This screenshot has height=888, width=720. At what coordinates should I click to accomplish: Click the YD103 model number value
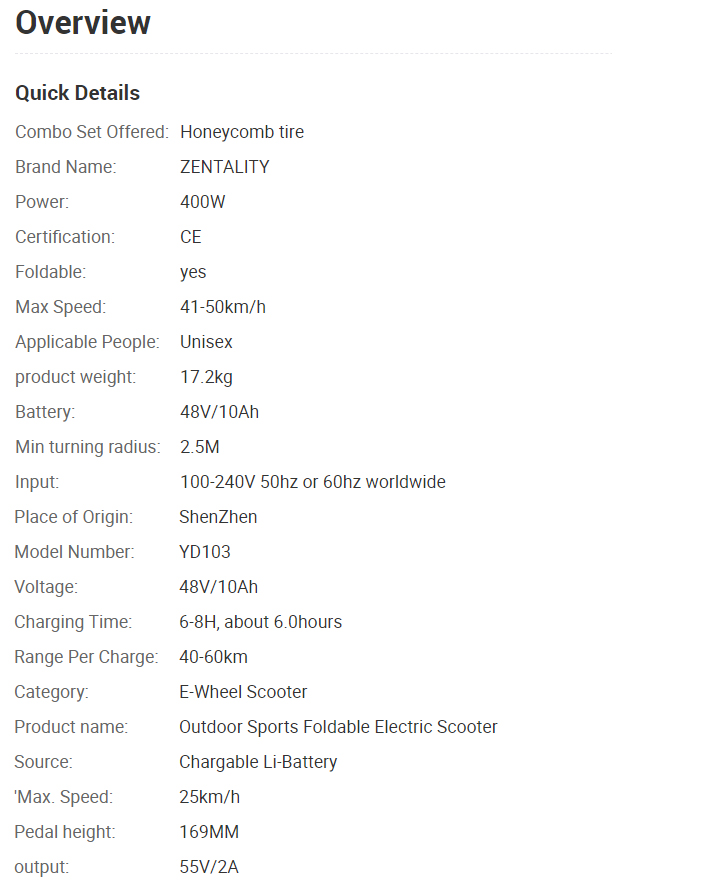click(x=205, y=552)
